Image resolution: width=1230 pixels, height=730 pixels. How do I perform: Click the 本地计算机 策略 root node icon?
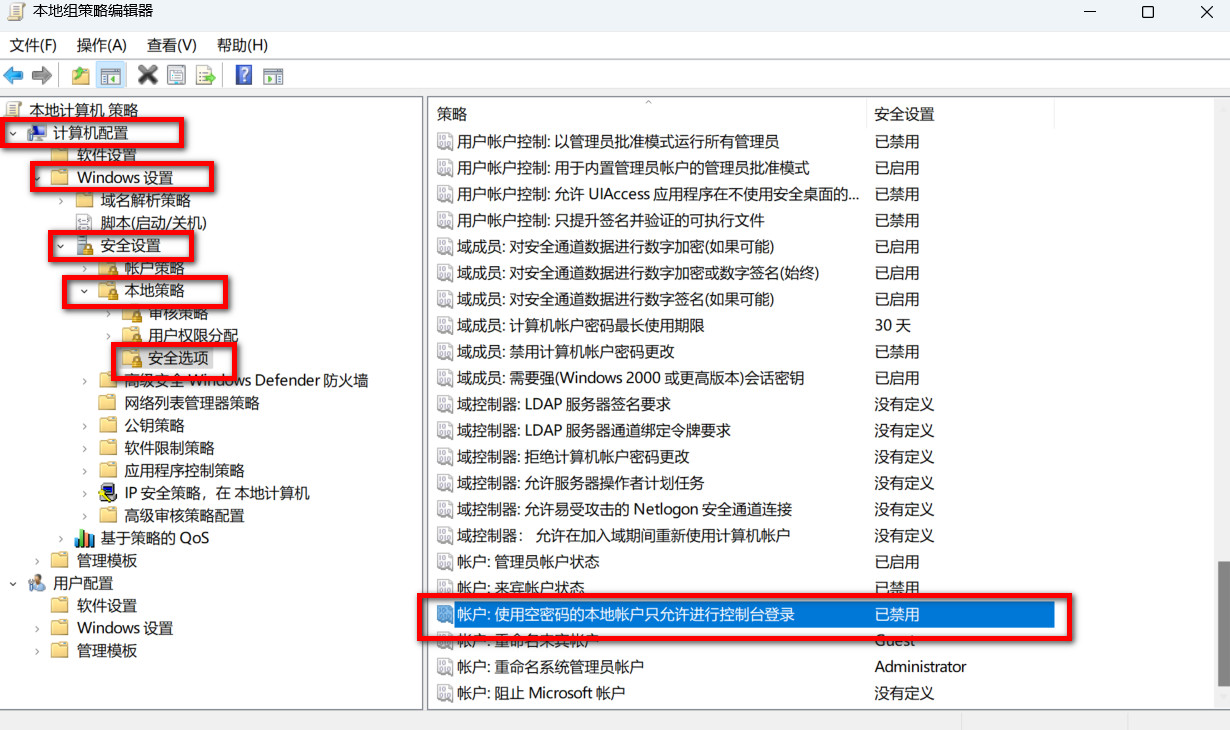[14, 110]
